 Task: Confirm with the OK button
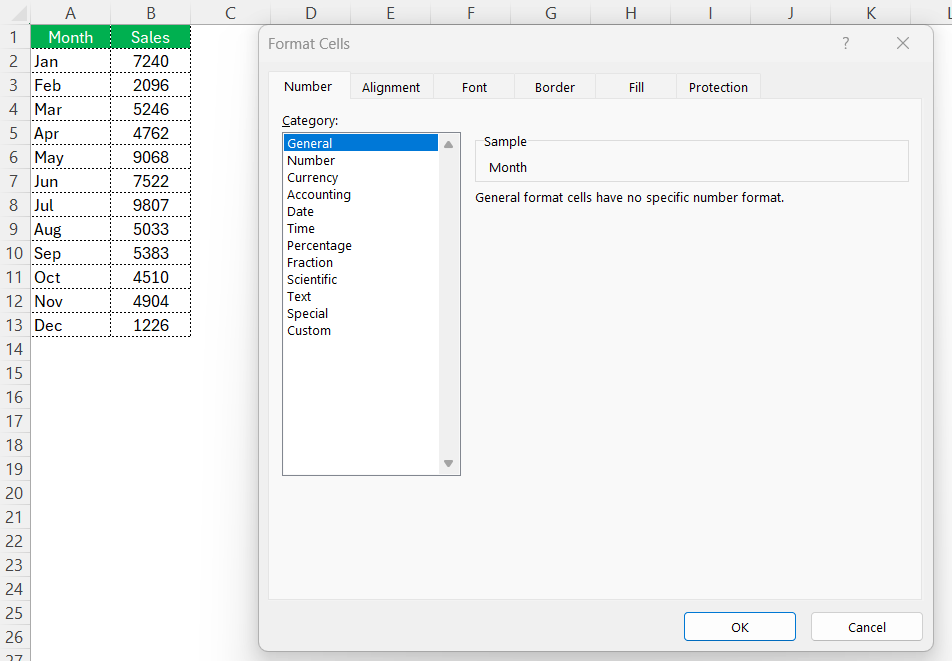point(740,627)
